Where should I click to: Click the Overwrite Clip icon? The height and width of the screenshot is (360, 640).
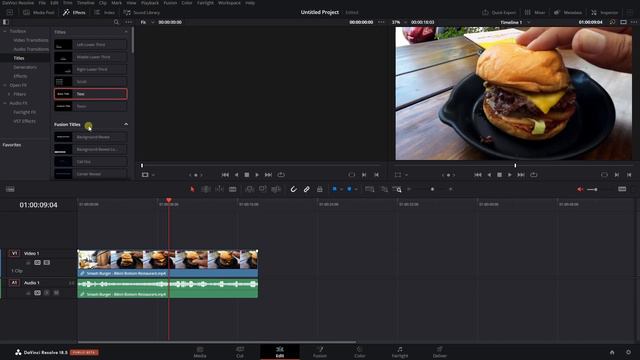point(262,189)
